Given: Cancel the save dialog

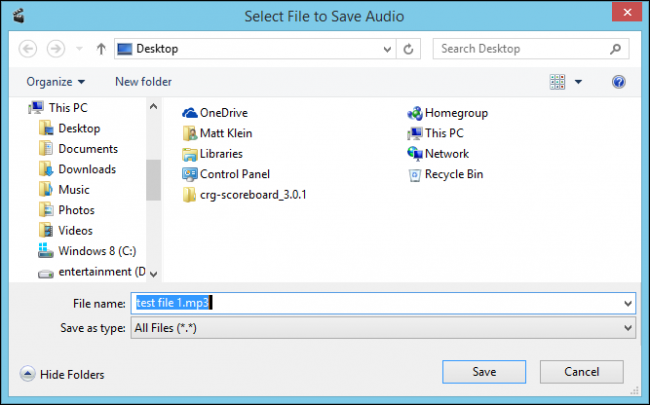Looking at the screenshot, I should (x=581, y=372).
